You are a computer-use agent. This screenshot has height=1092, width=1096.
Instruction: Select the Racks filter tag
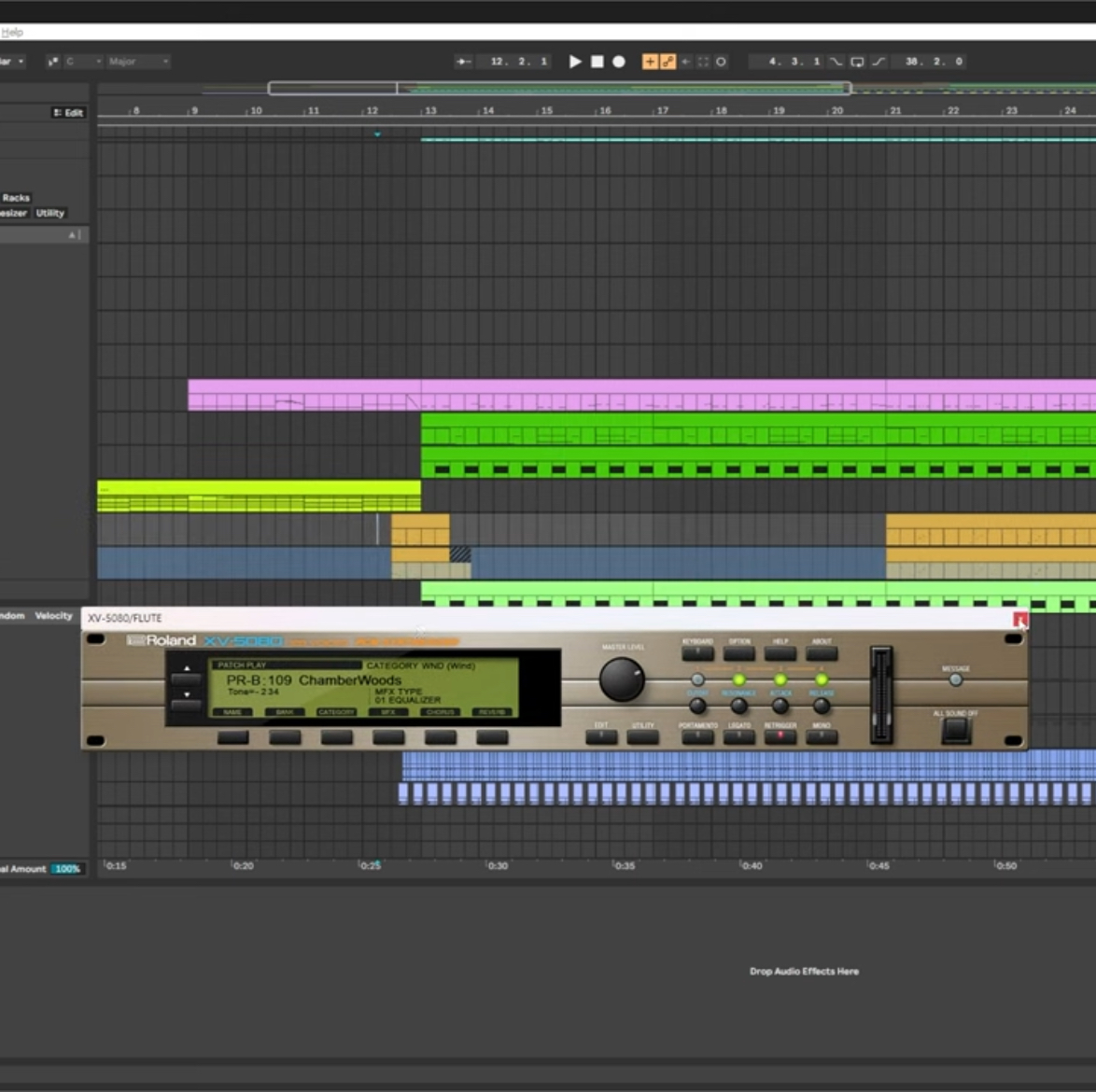tap(16, 198)
